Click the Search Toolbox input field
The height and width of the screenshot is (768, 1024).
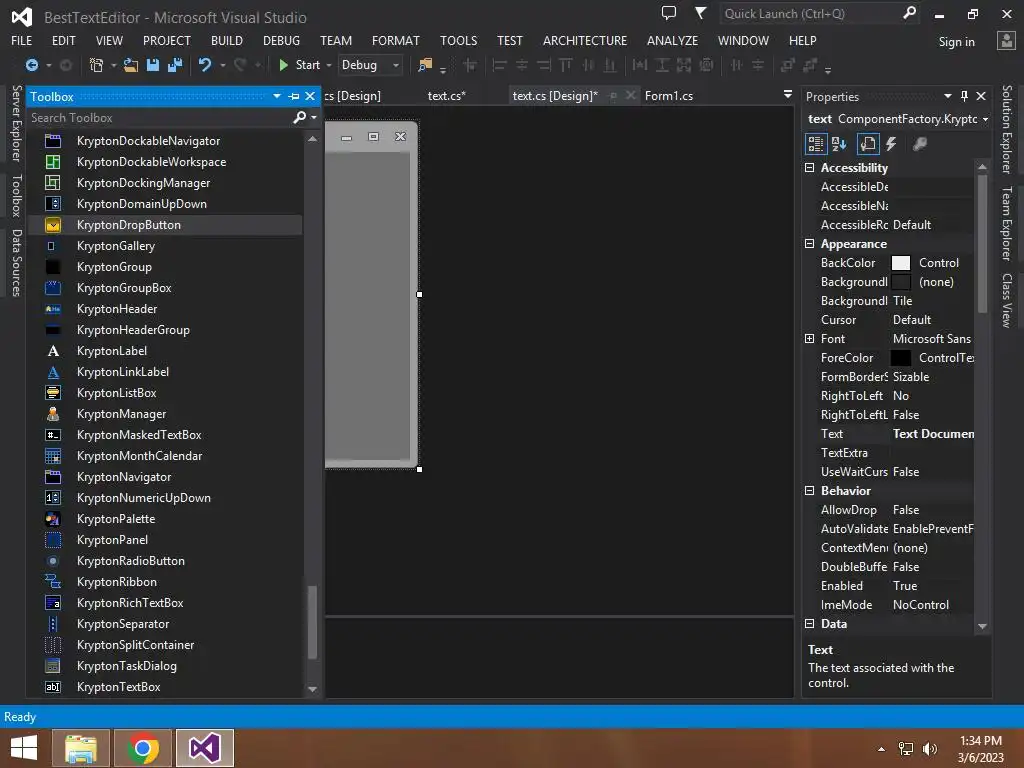[160, 118]
